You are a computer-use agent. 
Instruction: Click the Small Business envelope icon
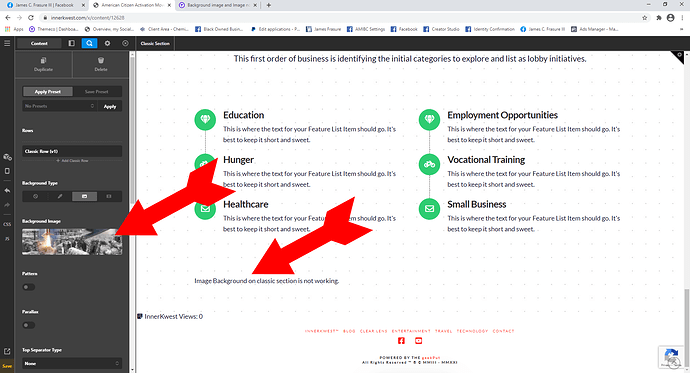point(429,208)
